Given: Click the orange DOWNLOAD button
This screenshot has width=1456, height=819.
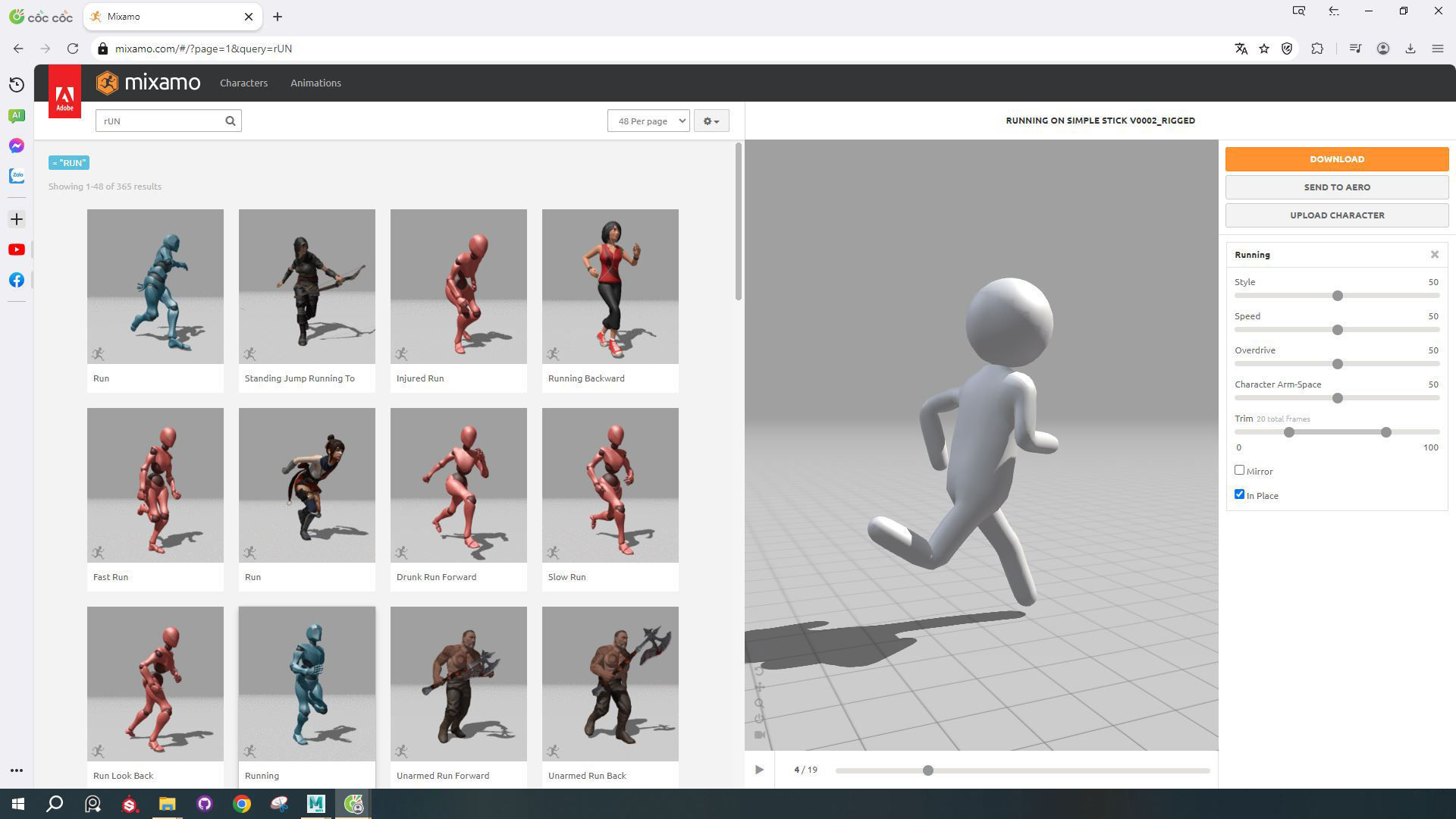Looking at the screenshot, I should tap(1337, 159).
